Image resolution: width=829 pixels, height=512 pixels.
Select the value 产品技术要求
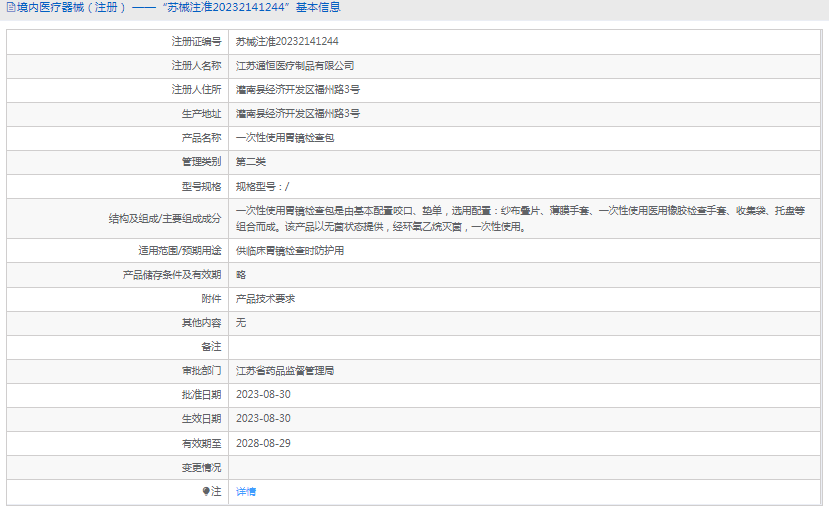(x=265, y=299)
